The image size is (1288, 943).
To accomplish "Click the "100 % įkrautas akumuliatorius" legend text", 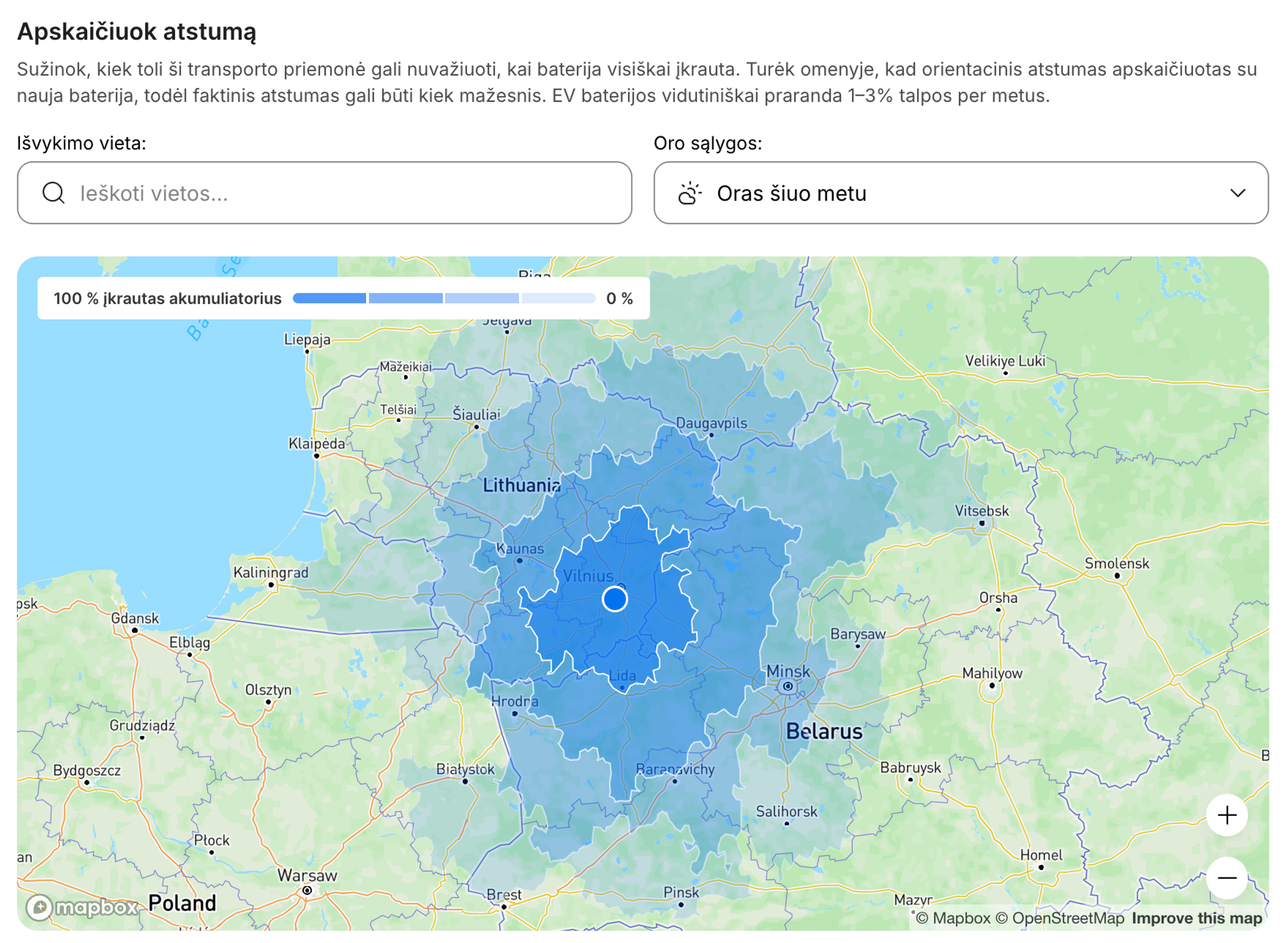I will click(168, 298).
